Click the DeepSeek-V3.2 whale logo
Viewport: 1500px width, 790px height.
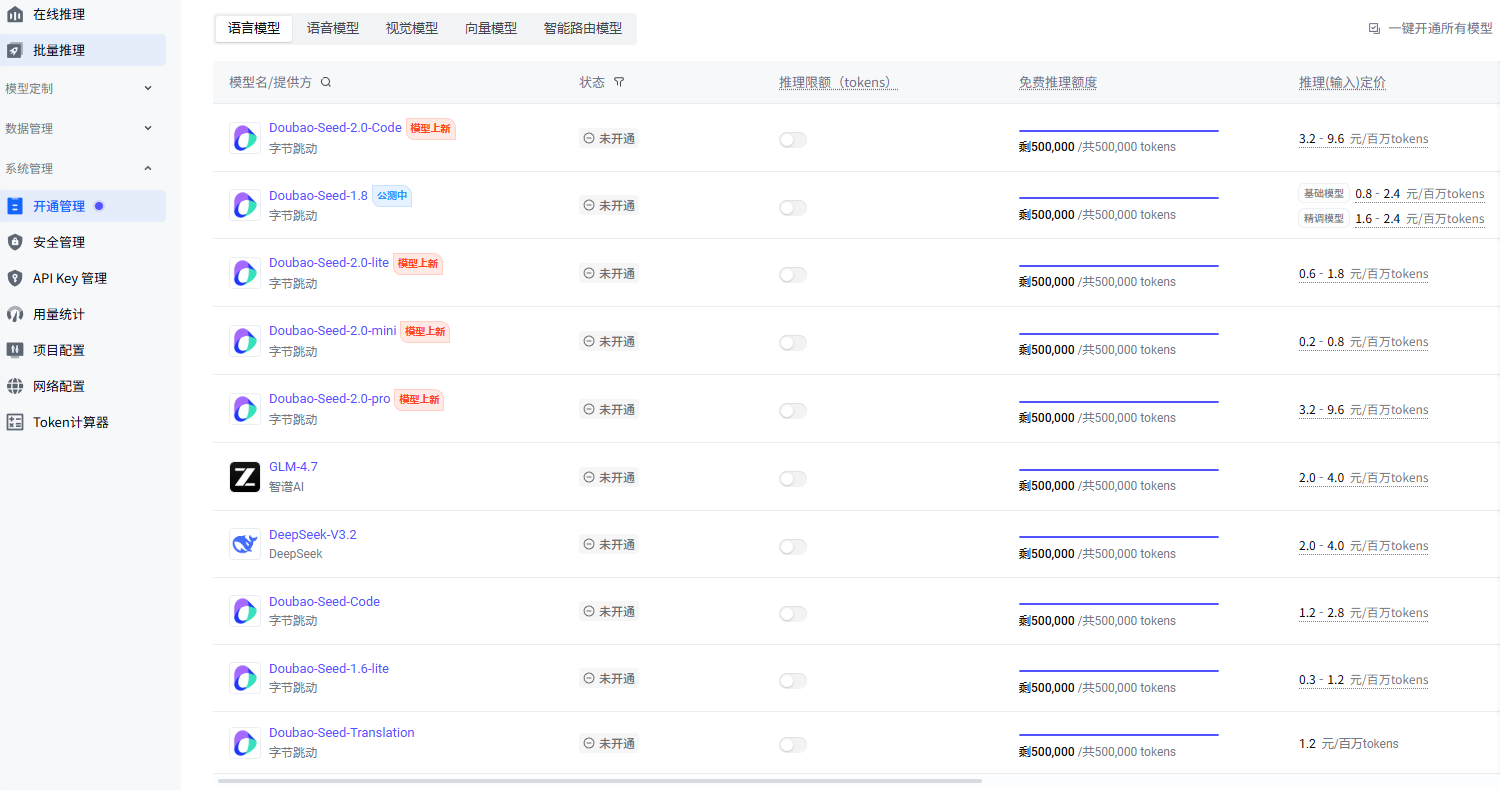[x=245, y=544]
